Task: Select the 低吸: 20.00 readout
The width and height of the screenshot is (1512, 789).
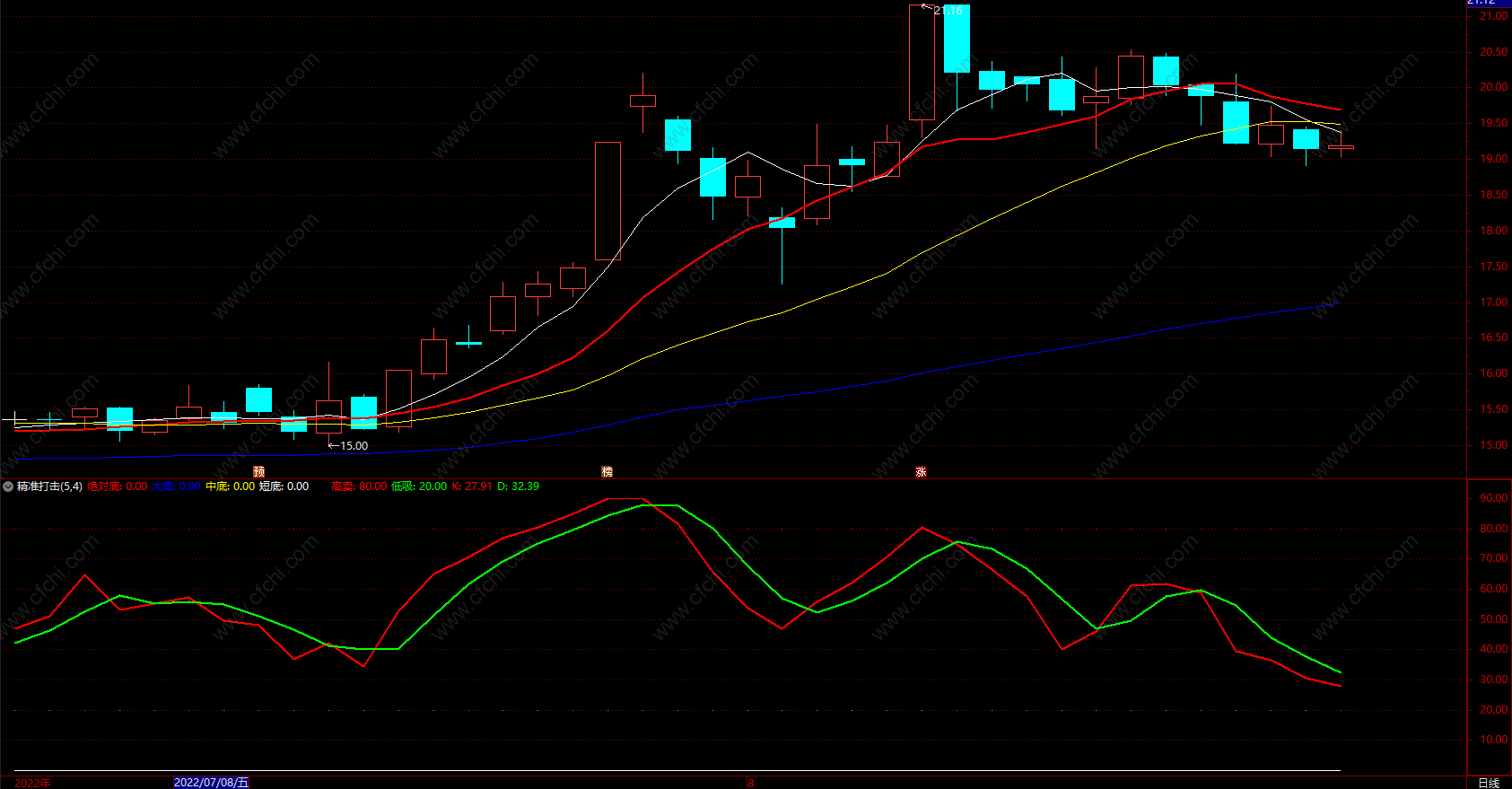Action: coord(419,487)
